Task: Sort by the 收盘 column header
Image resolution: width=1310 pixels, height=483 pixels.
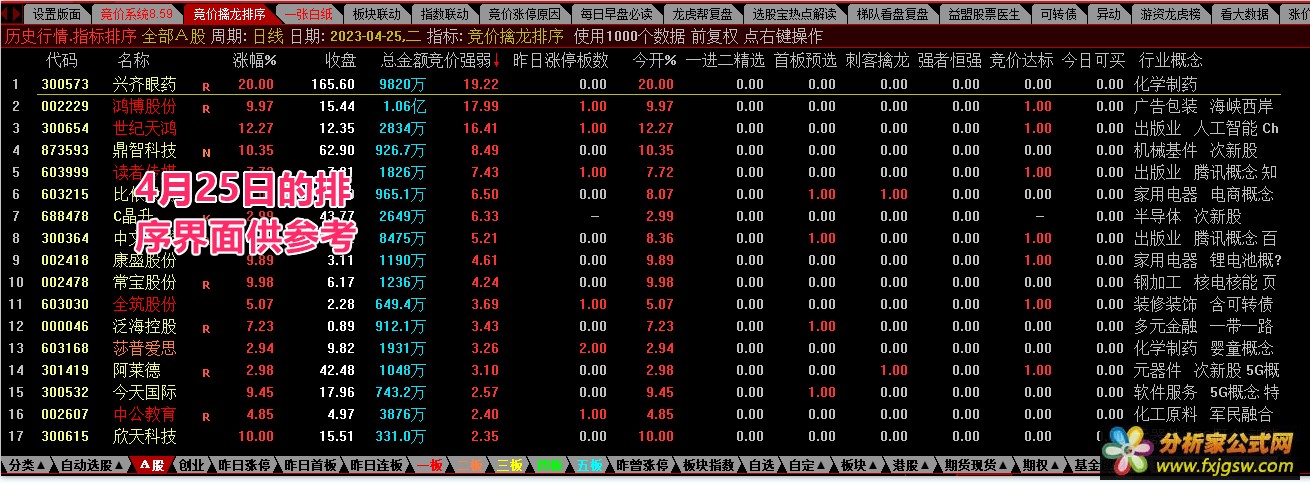Action: [x=340, y=60]
